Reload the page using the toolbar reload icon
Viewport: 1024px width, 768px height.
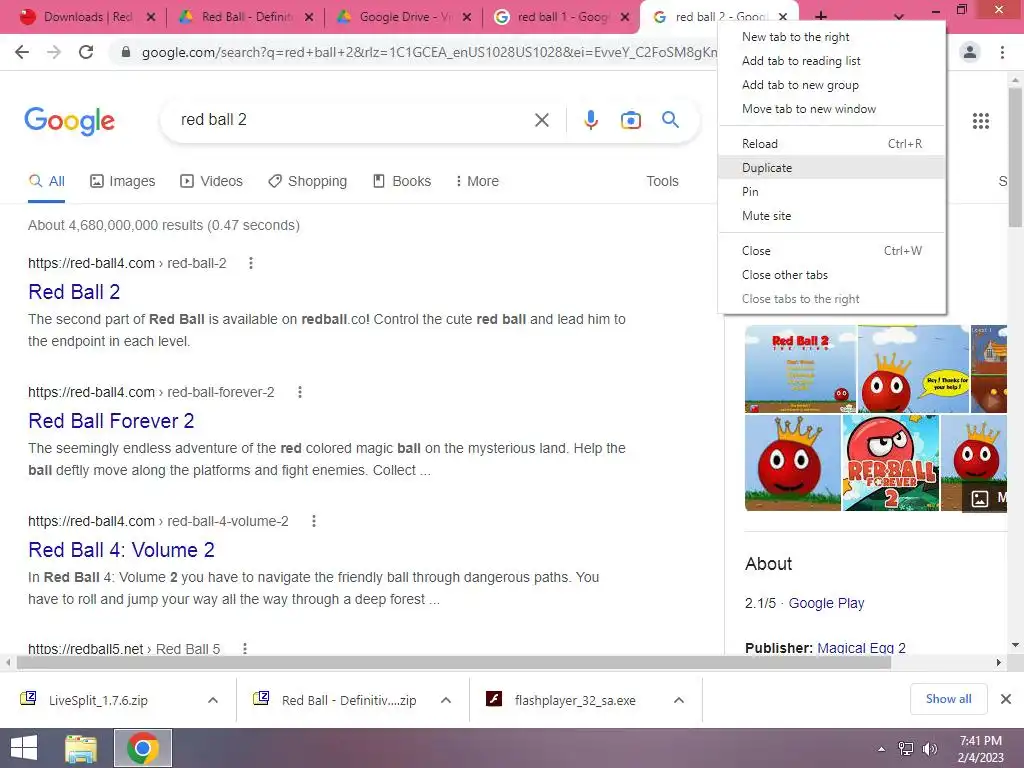point(86,52)
